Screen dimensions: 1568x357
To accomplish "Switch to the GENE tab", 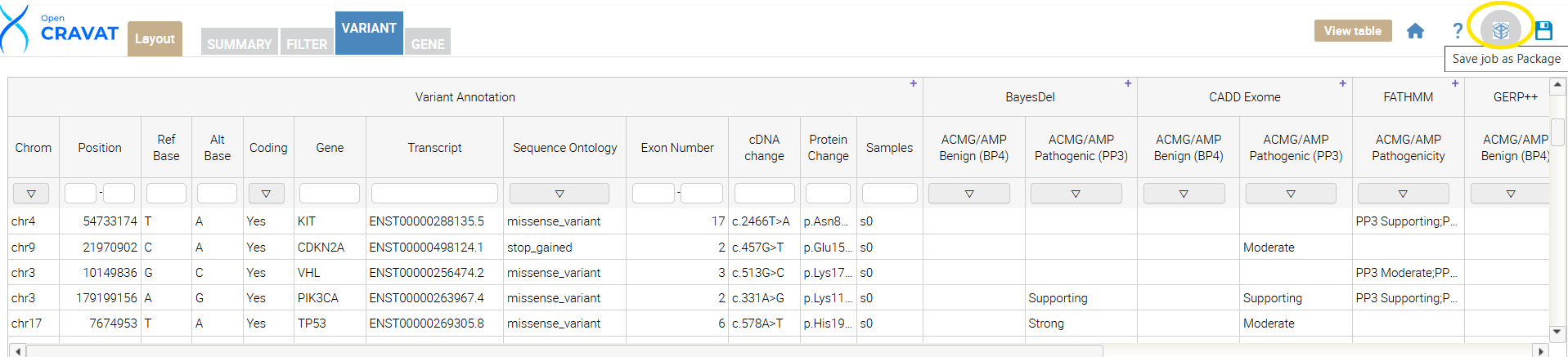I will click(x=428, y=43).
